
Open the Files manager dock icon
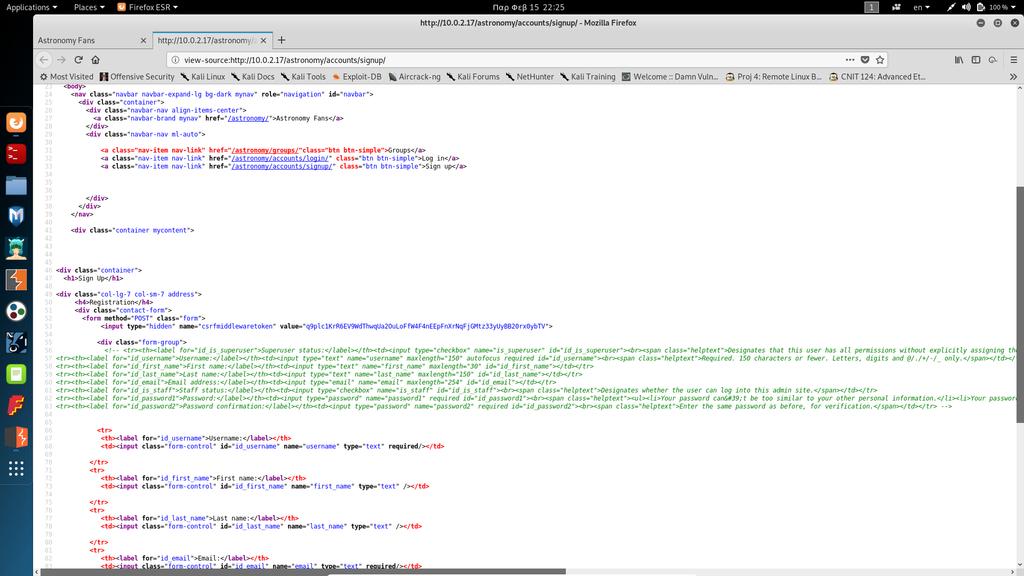(x=16, y=185)
